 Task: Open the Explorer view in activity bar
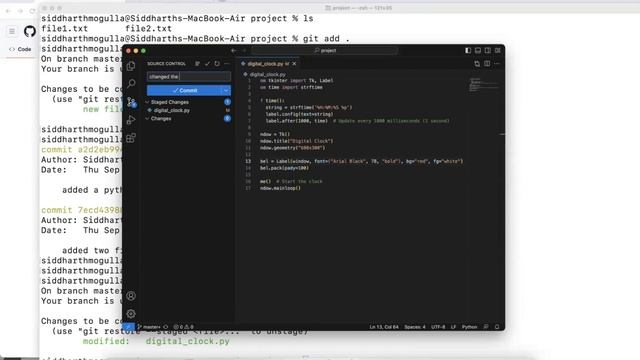coord(131,66)
